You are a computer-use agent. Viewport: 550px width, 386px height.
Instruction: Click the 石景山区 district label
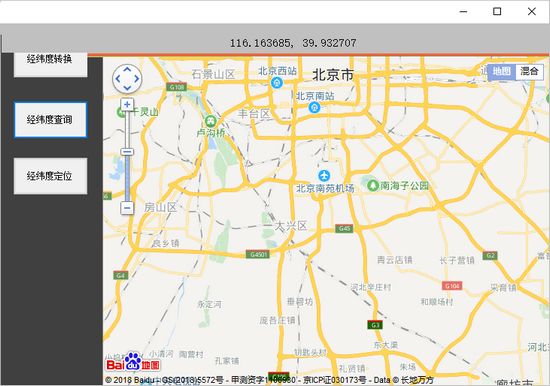pos(213,74)
